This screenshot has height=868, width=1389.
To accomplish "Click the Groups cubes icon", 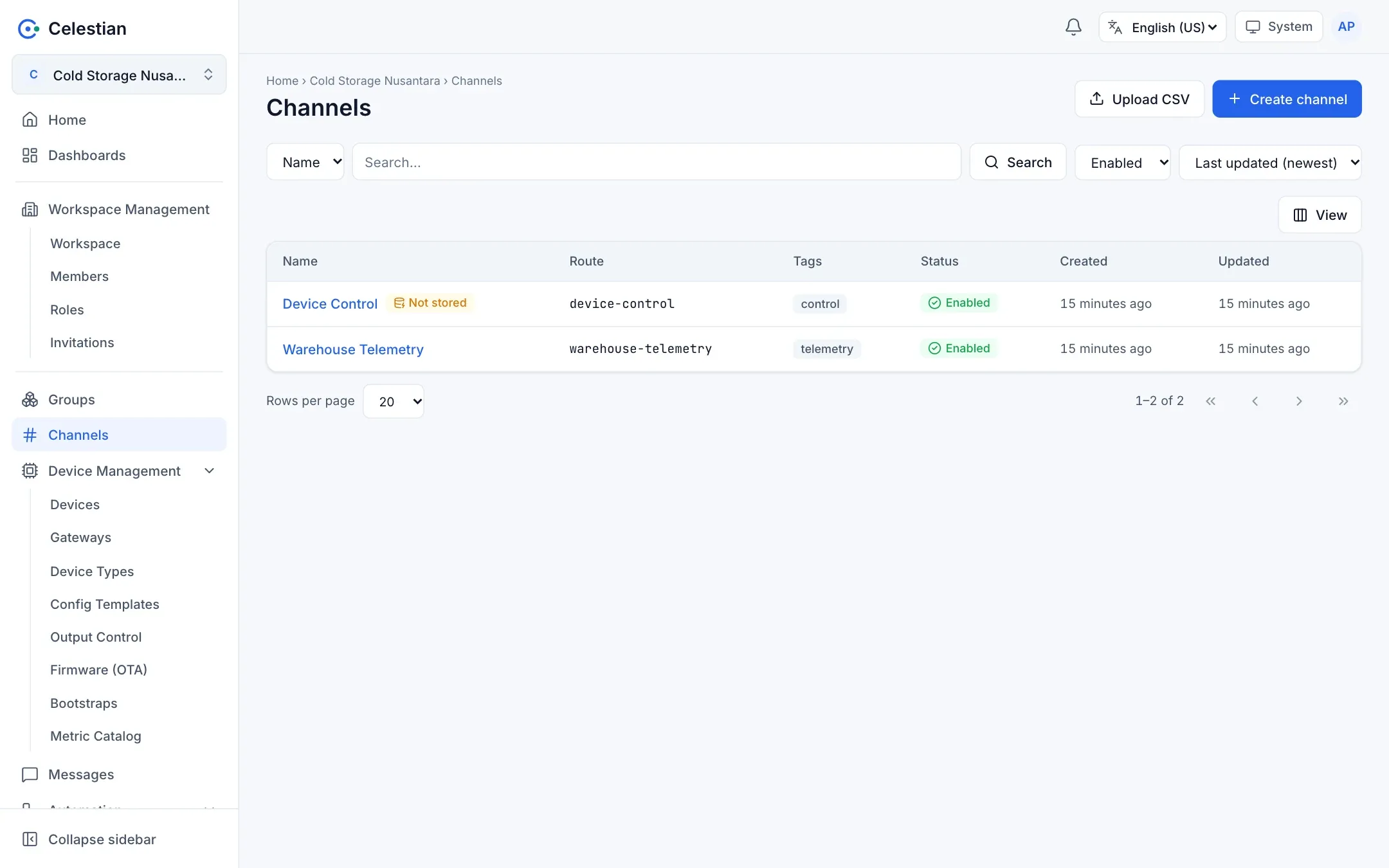I will [30, 399].
